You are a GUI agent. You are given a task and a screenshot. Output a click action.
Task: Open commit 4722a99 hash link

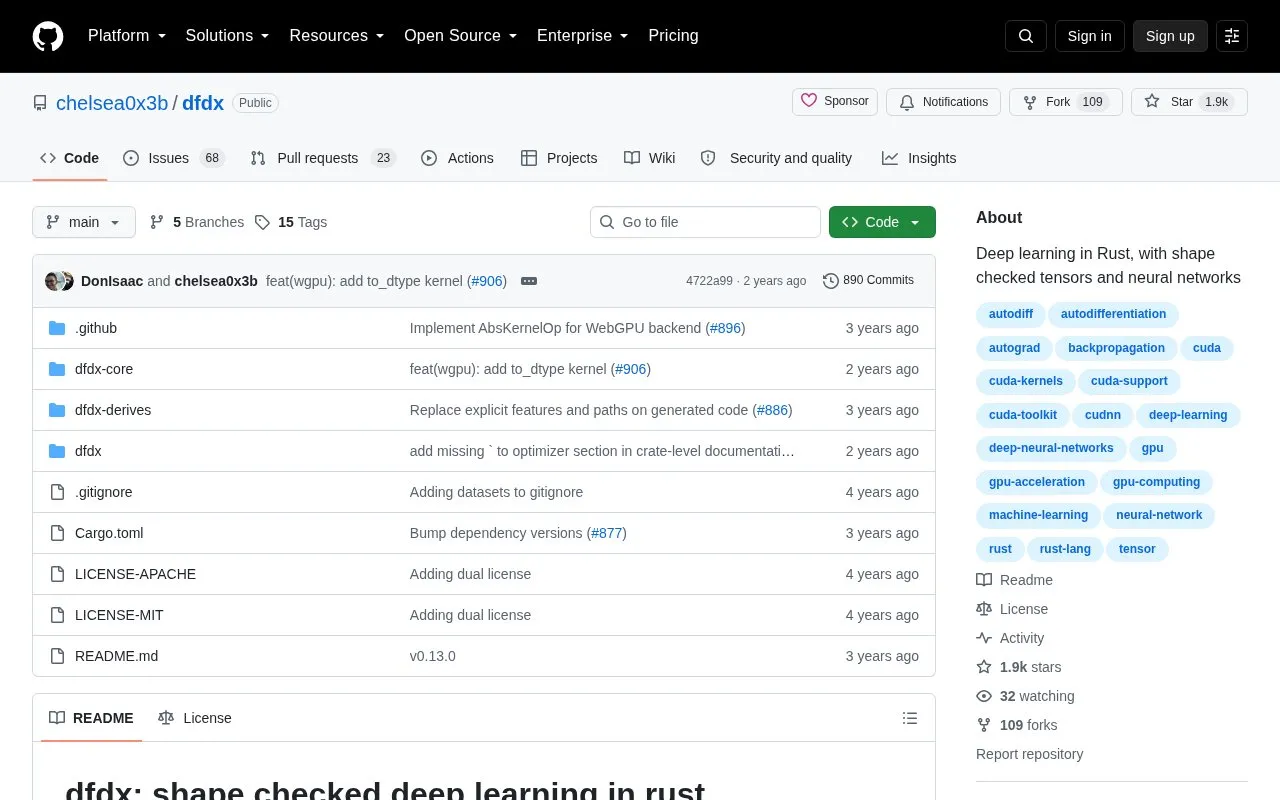pyautogui.click(x=709, y=281)
